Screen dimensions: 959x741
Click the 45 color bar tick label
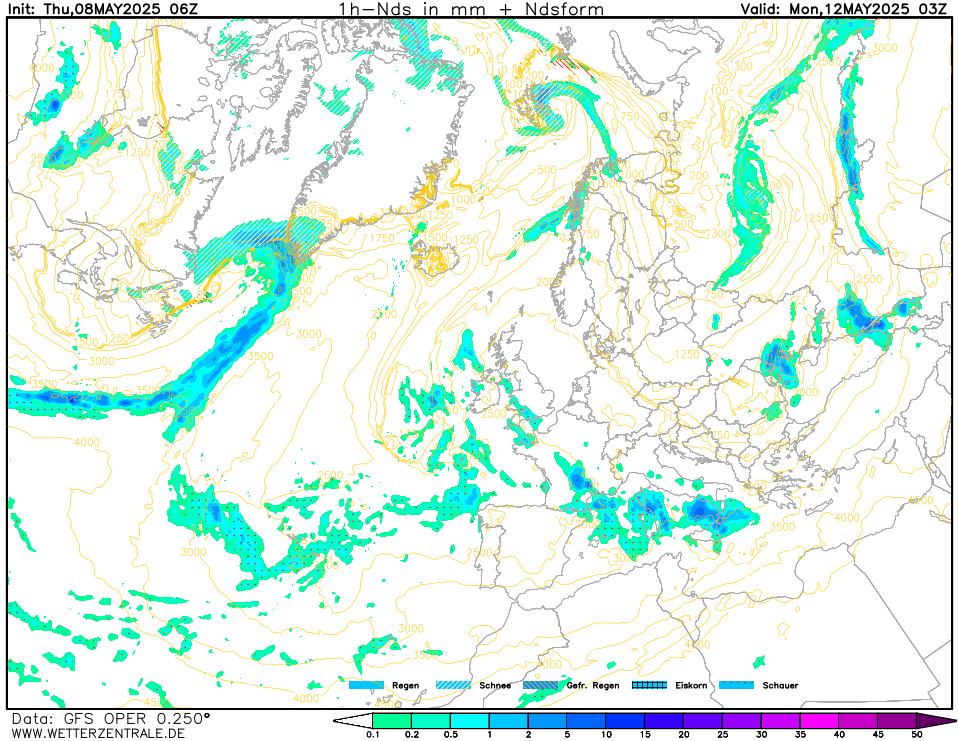point(878,734)
